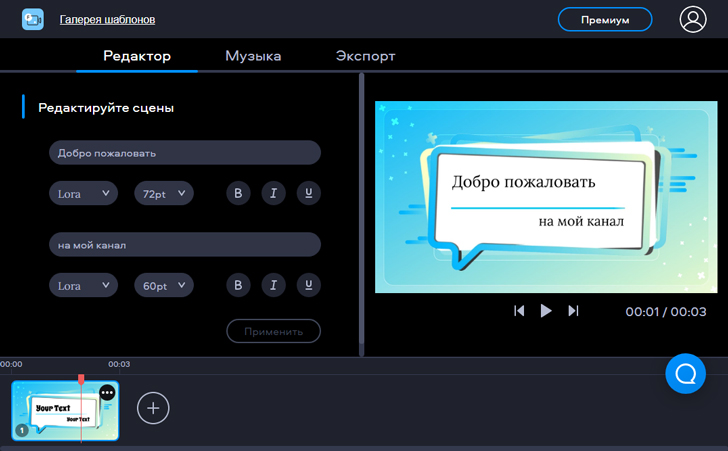Open Lora font dropdown for first text
728x451 pixels.
[83, 194]
